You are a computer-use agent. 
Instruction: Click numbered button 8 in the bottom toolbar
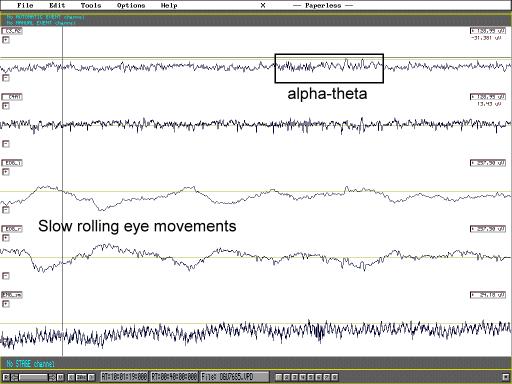pos(335,377)
